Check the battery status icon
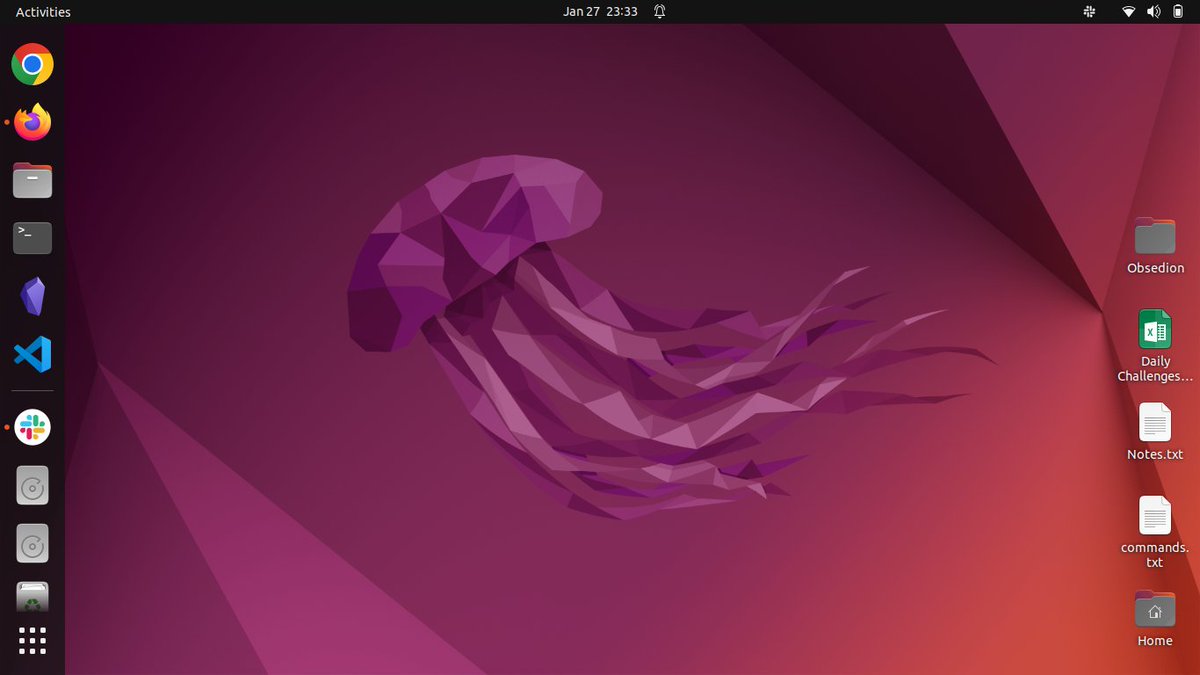The width and height of the screenshot is (1200, 675). (x=1177, y=12)
